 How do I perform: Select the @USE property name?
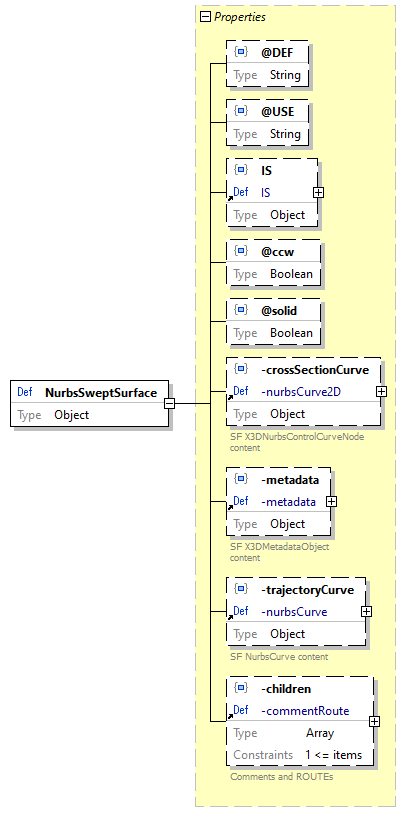278,111
